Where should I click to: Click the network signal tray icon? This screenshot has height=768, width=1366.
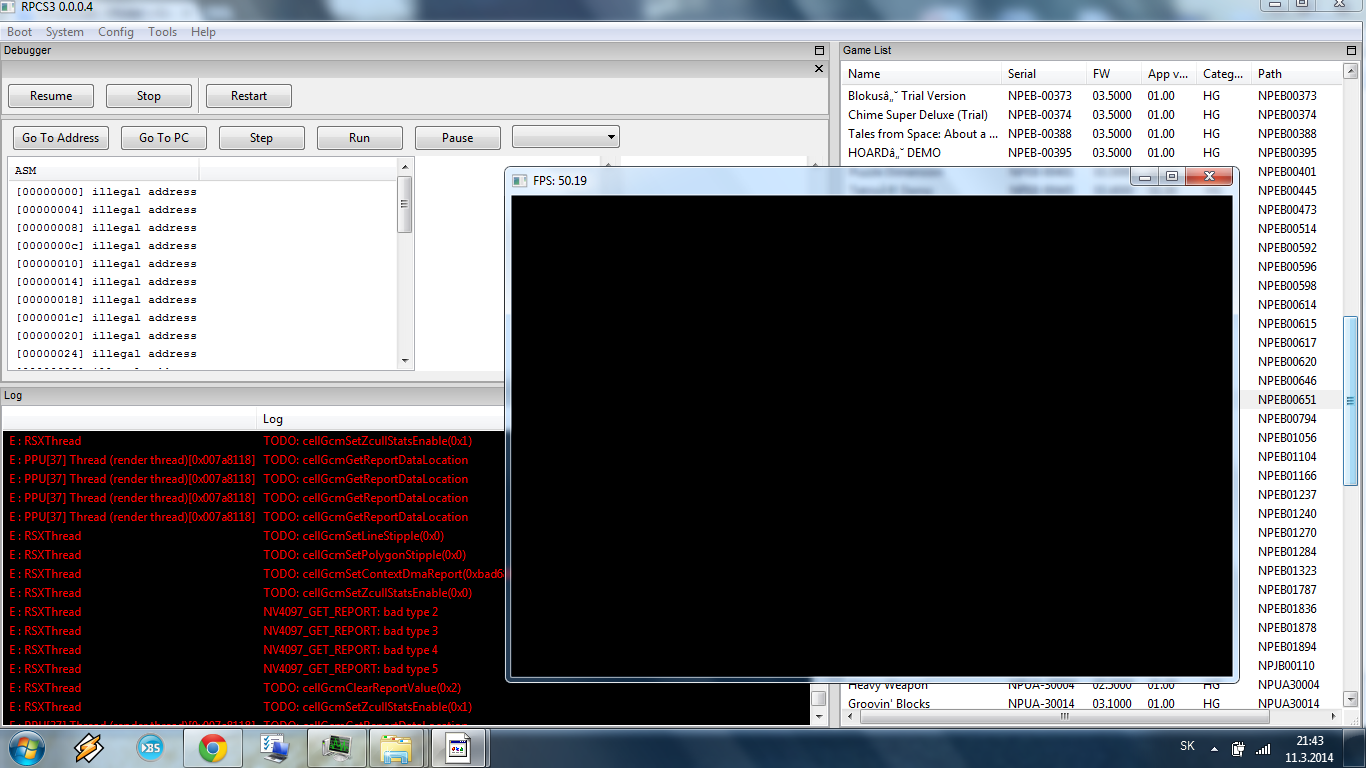(1263, 747)
